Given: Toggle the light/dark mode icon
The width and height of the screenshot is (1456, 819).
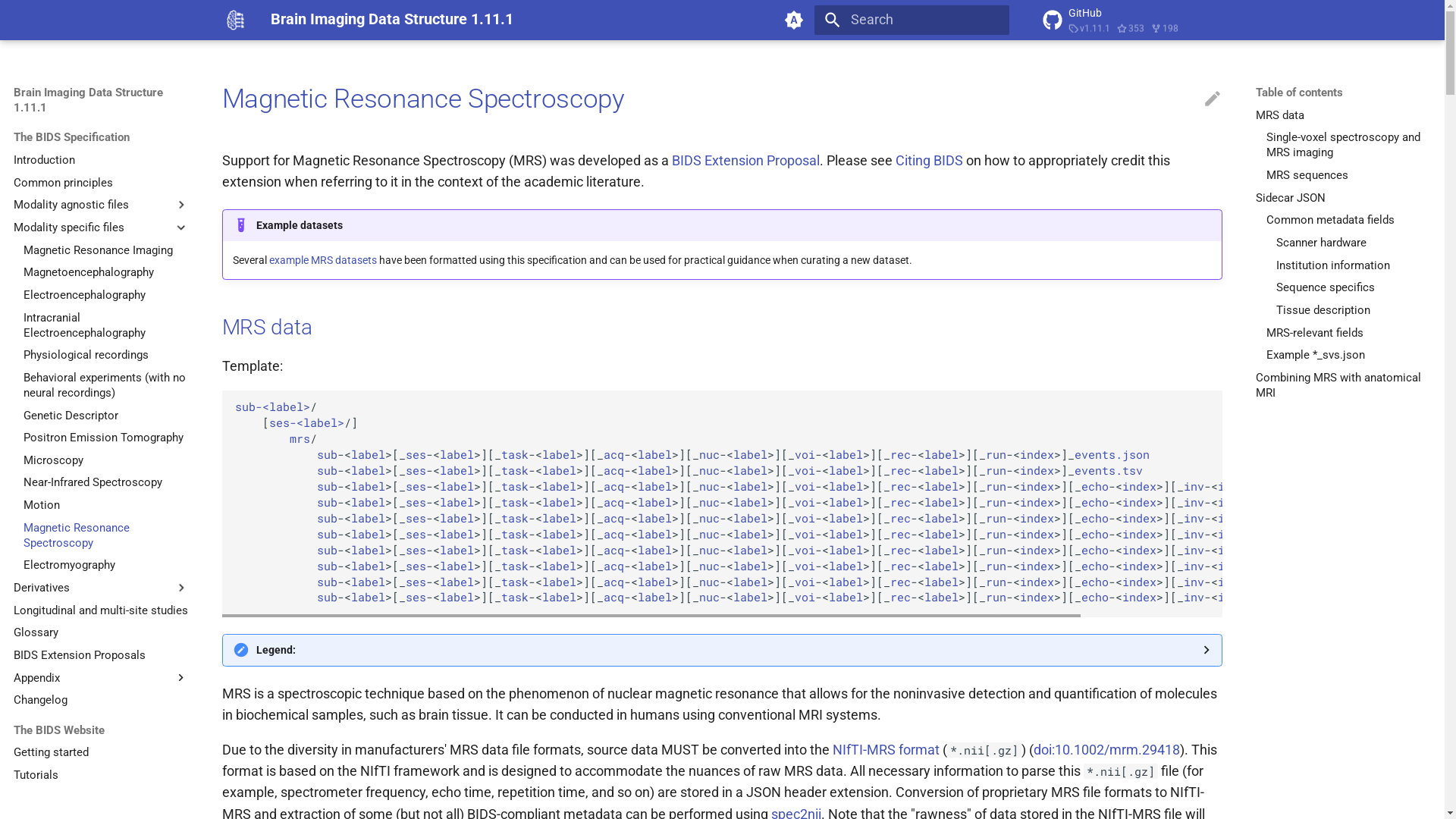Looking at the screenshot, I should pyautogui.click(x=794, y=20).
